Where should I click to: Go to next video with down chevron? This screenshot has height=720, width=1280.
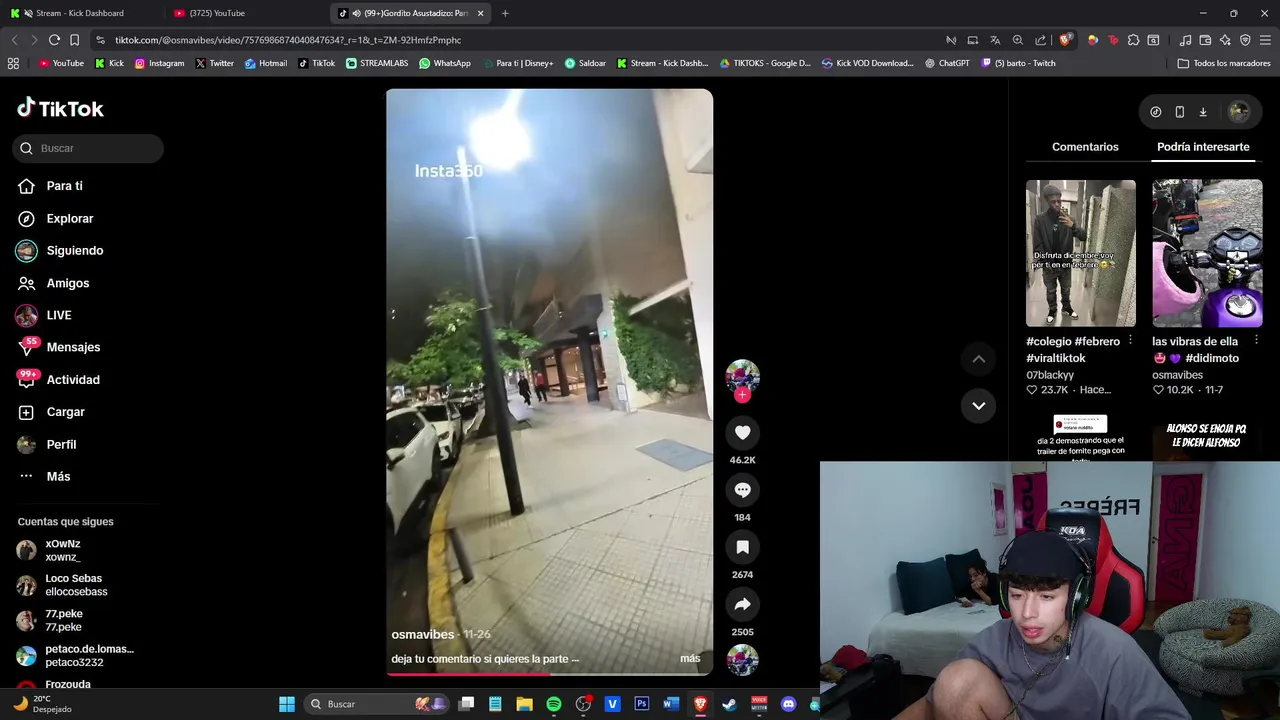point(978,405)
